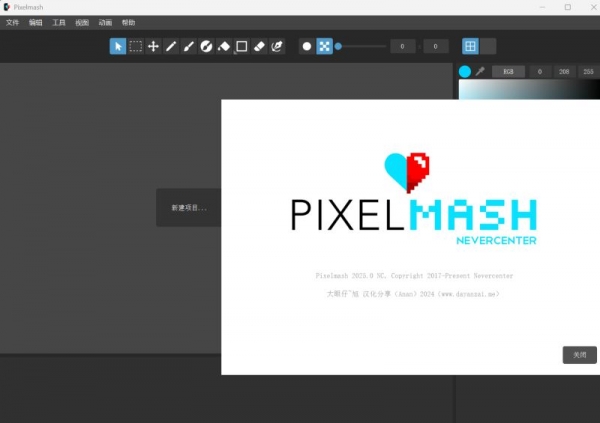This screenshot has height=423, width=600.
Task: Toggle the dithered pixel brush mode
Action: tap(324, 46)
